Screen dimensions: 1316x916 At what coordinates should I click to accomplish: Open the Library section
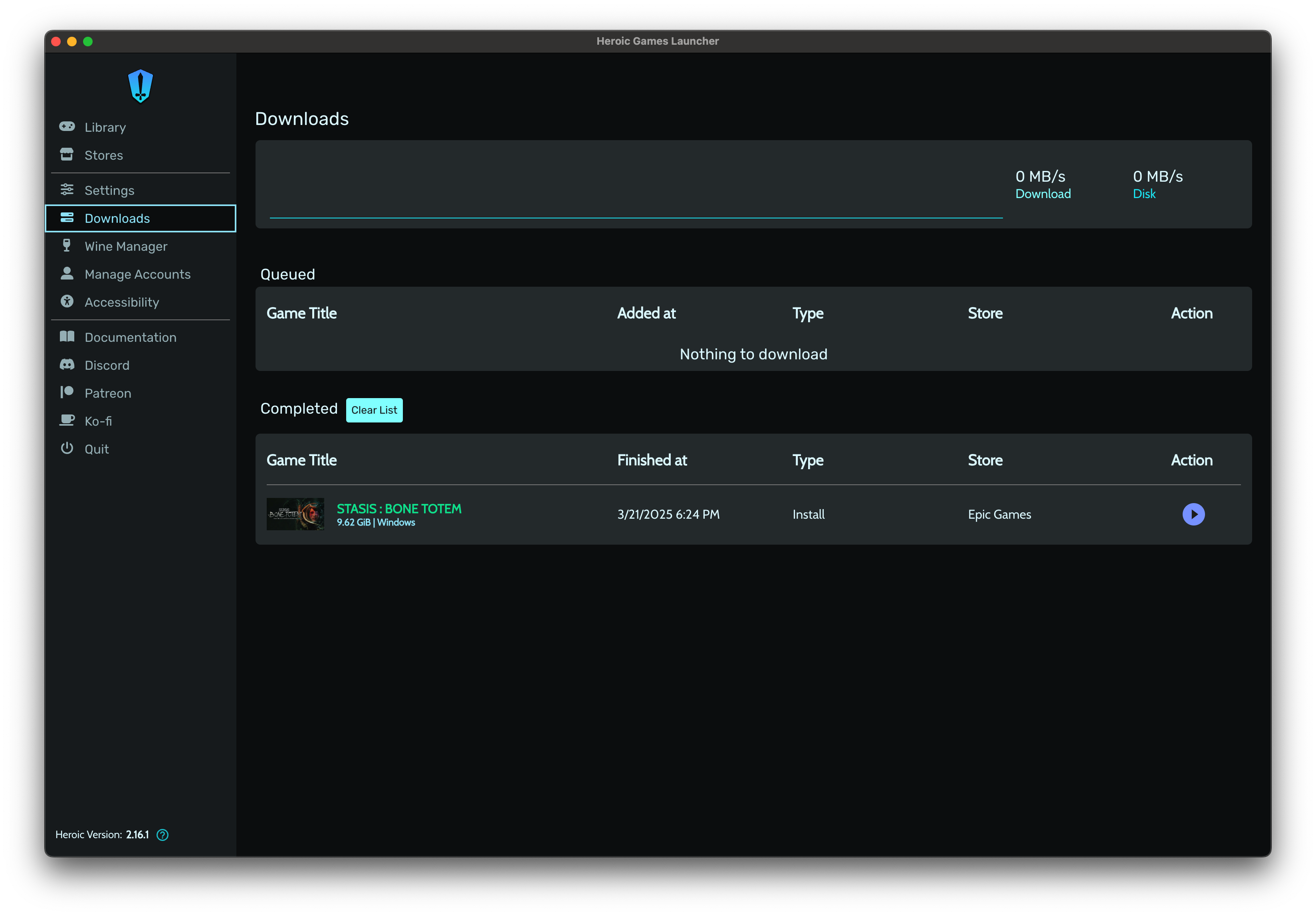point(105,127)
